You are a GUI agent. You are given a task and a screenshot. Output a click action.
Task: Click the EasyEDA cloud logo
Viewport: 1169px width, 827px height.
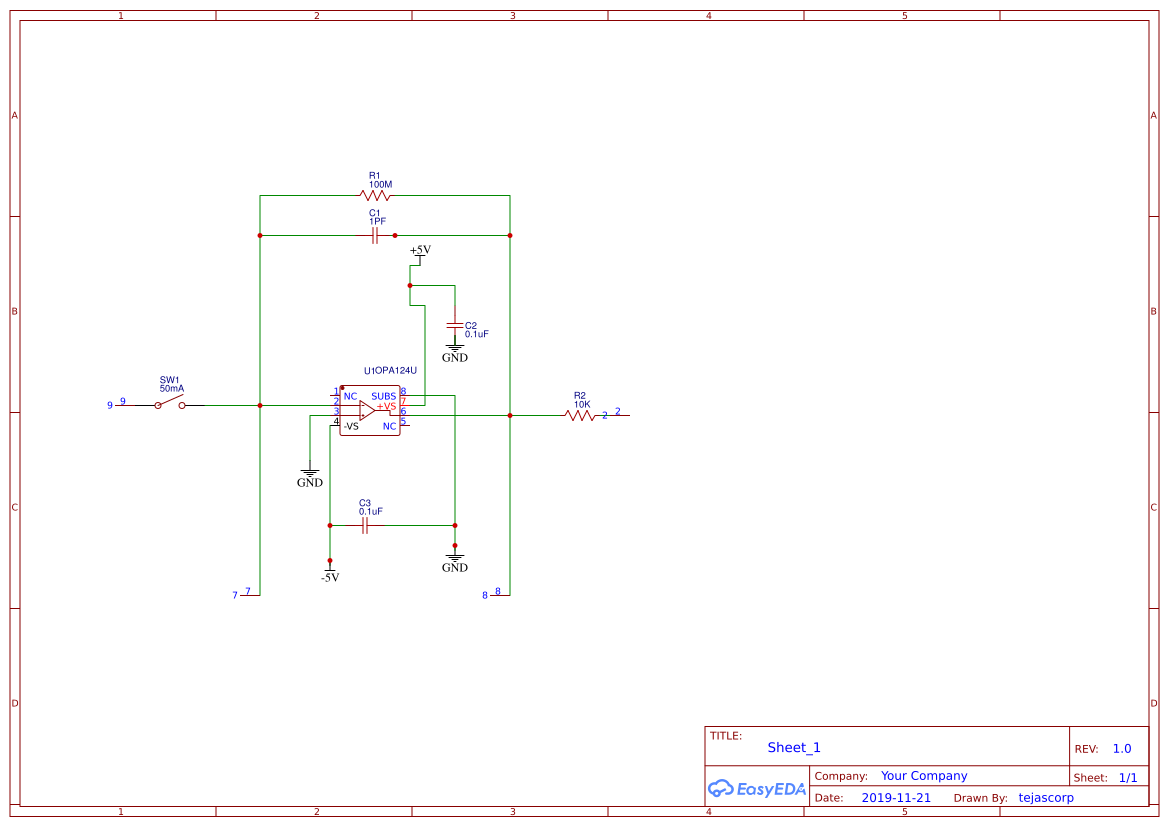click(x=757, y=789)
